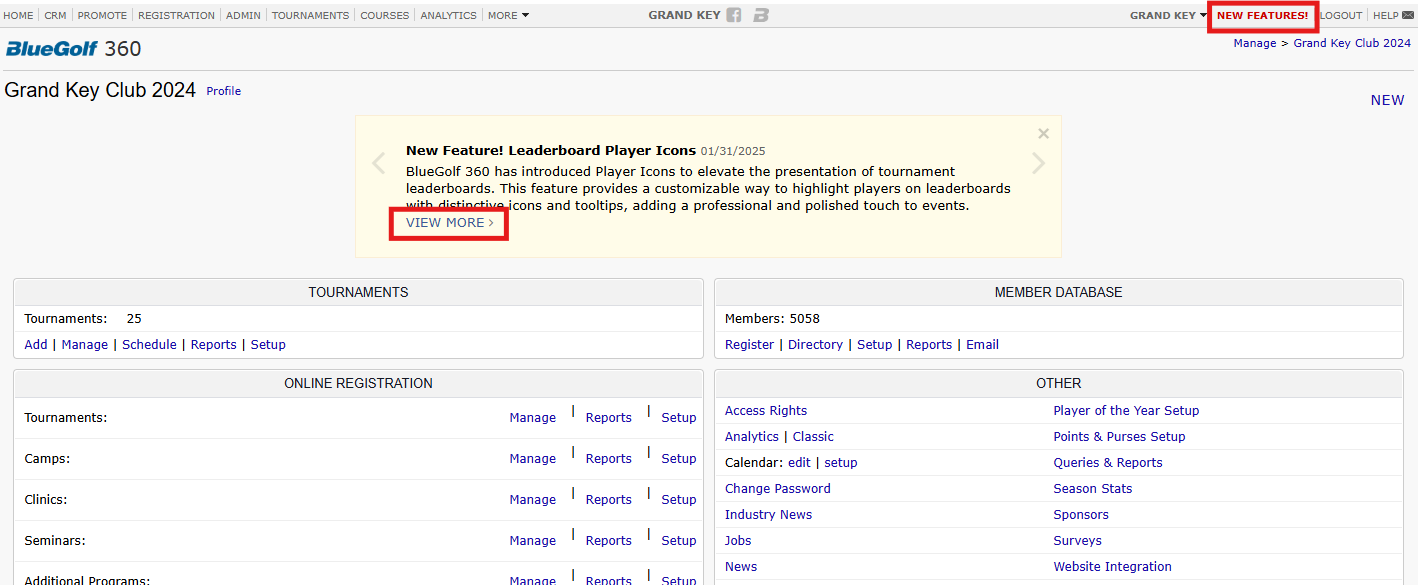Open Industry News link
This screenshot has width=1418, height=585.
[768, 515]
